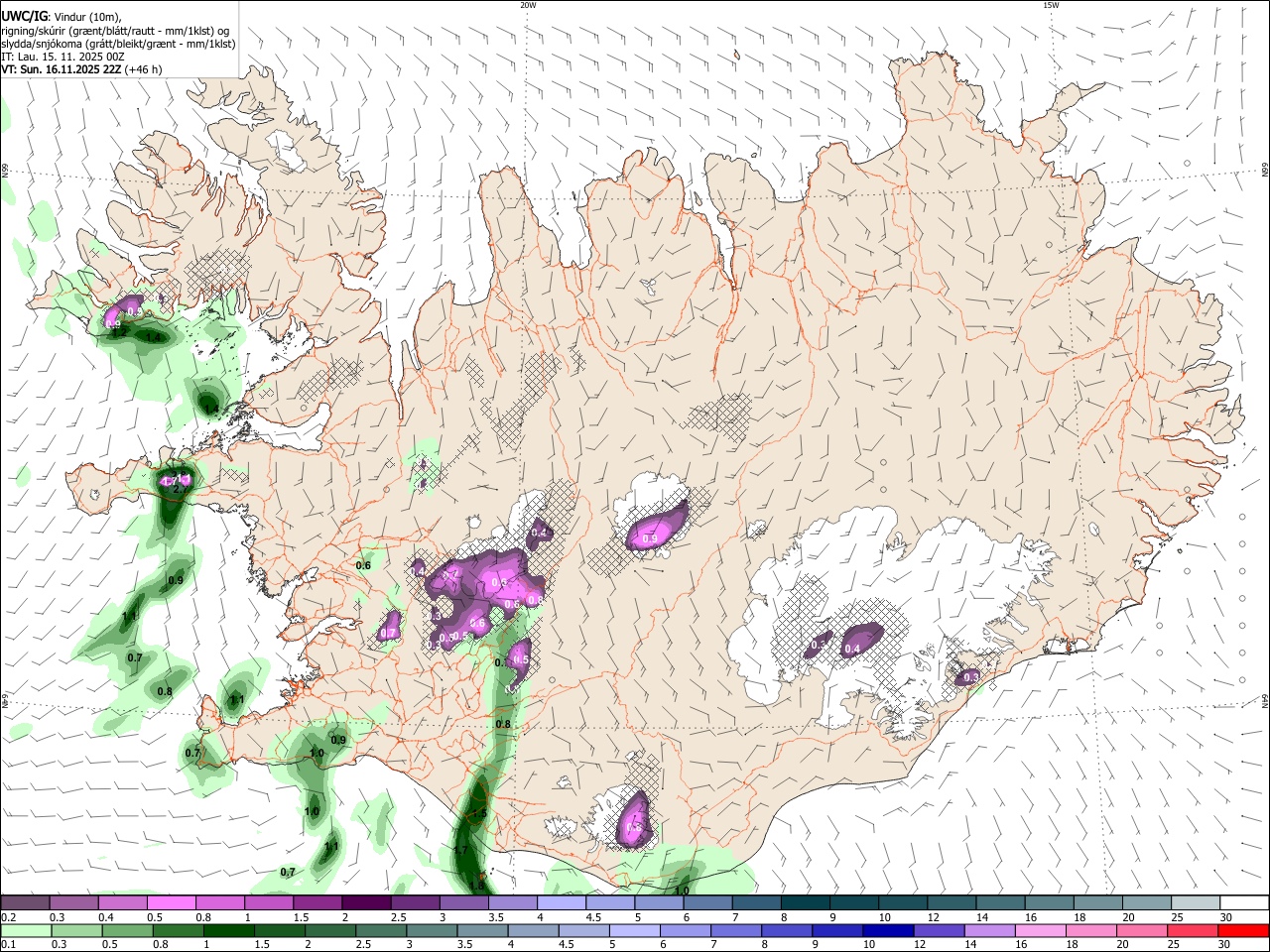This screenshot has width=1270, height=952.
Task: Click the '30' label on the upper snow scale
Action: click(1226, 917)
